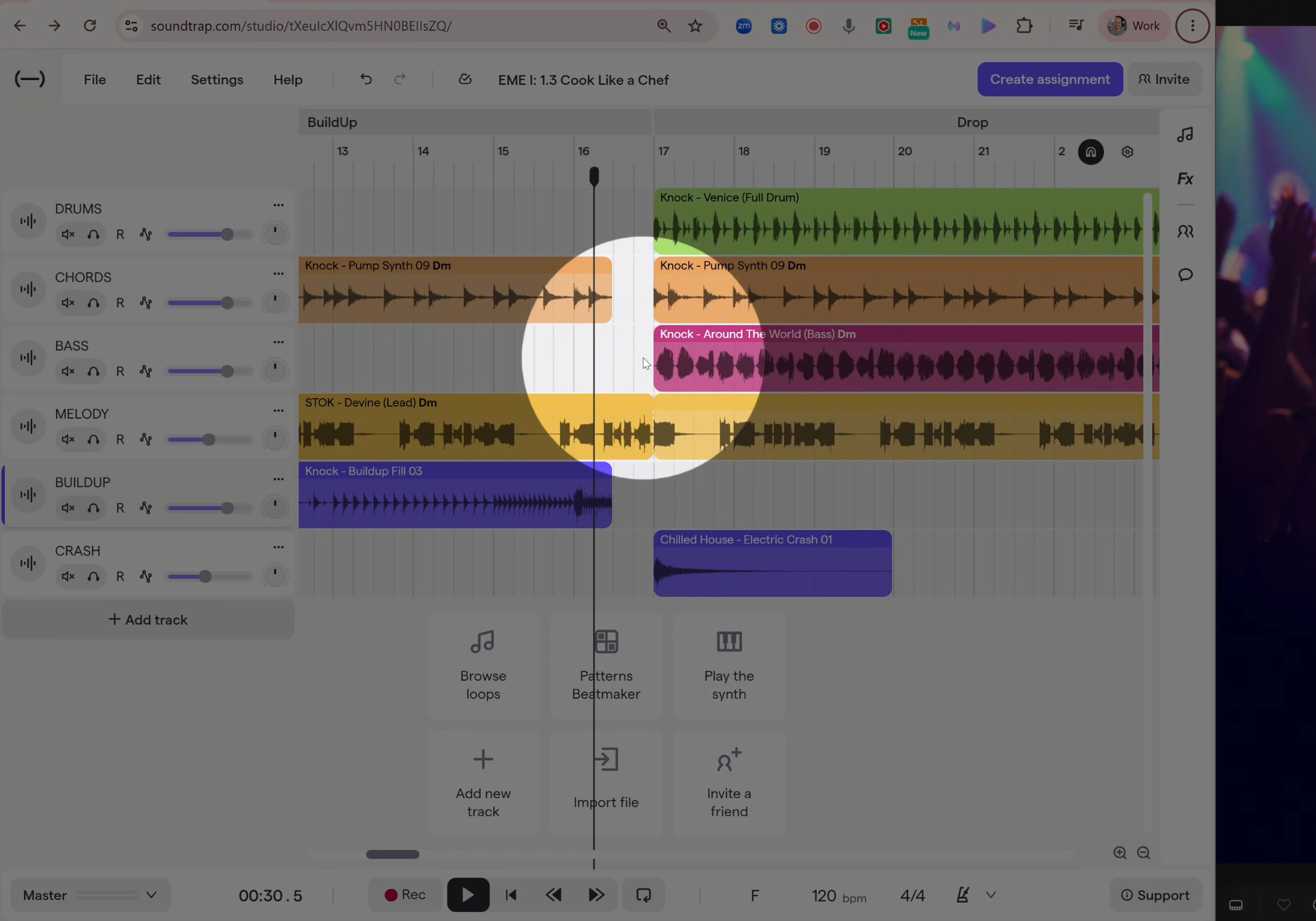Open automation on the DRUMS track
The width and height of the screenshot is (1316, 921).
[146, 234]
